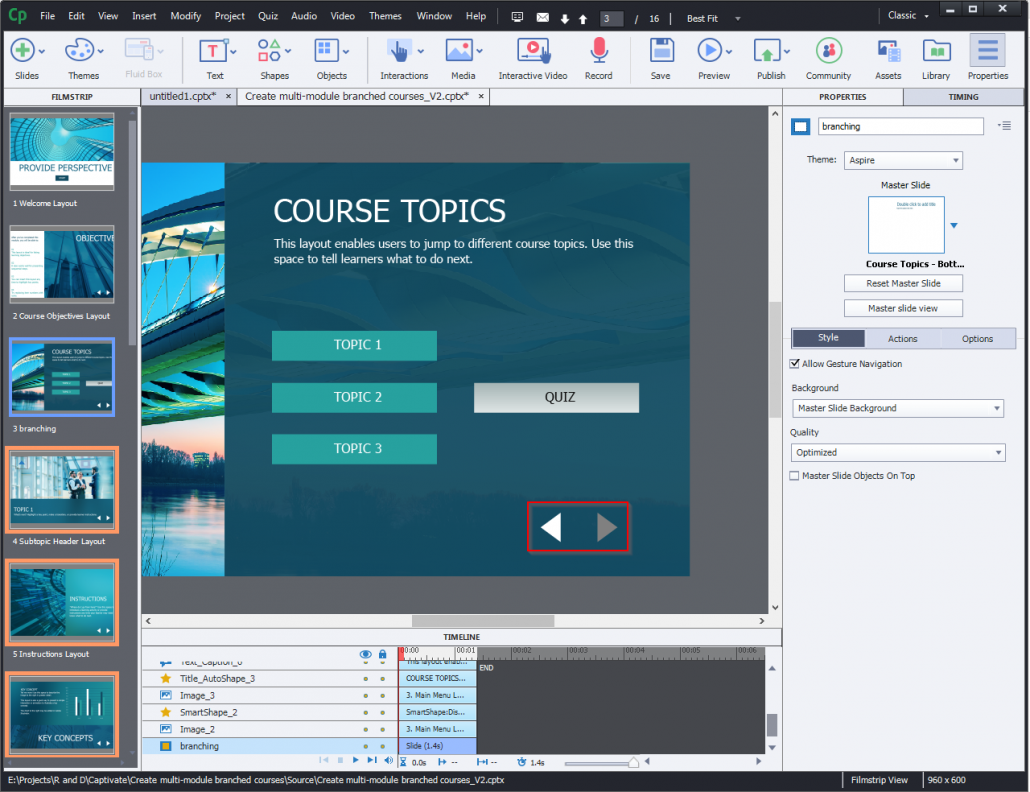The image size is (1030, 792).
Task: Check Master Slide Objects On Top
Action: 794,475
